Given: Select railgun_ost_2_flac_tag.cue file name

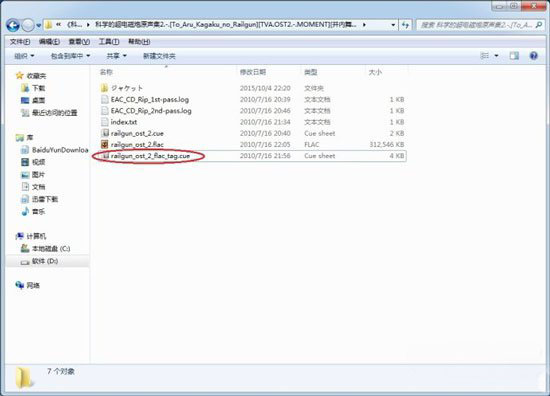Looking at the screenshot, I should [150, 156].
